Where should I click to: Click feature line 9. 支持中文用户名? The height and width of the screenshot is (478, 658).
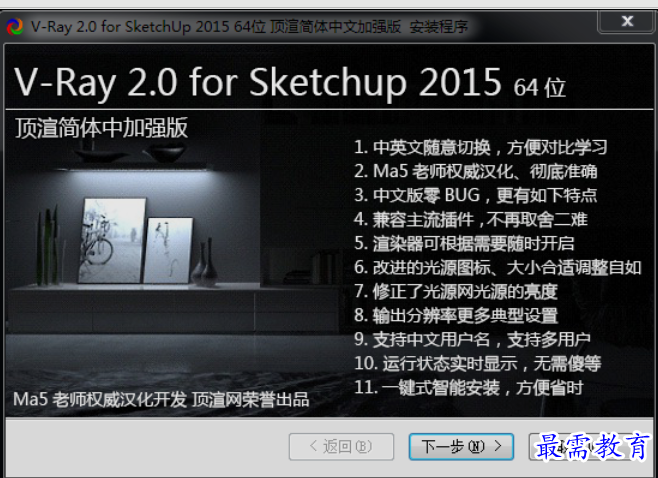[472, 339]
